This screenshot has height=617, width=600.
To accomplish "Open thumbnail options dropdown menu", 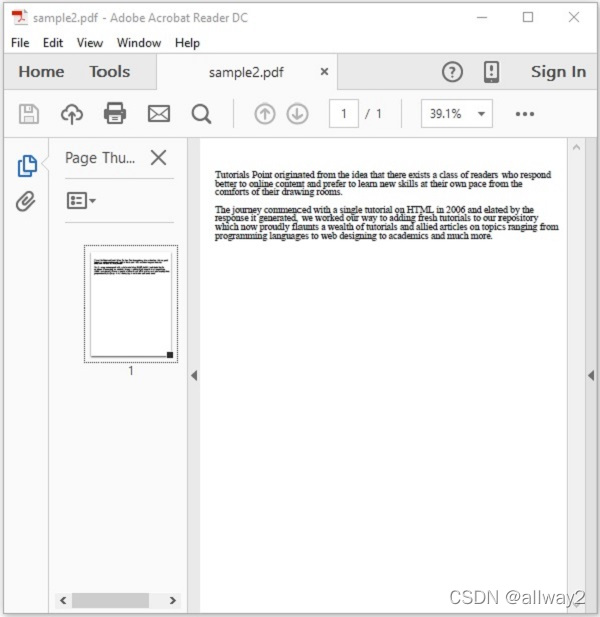I will pyautogui.click(x=81, y=201).
